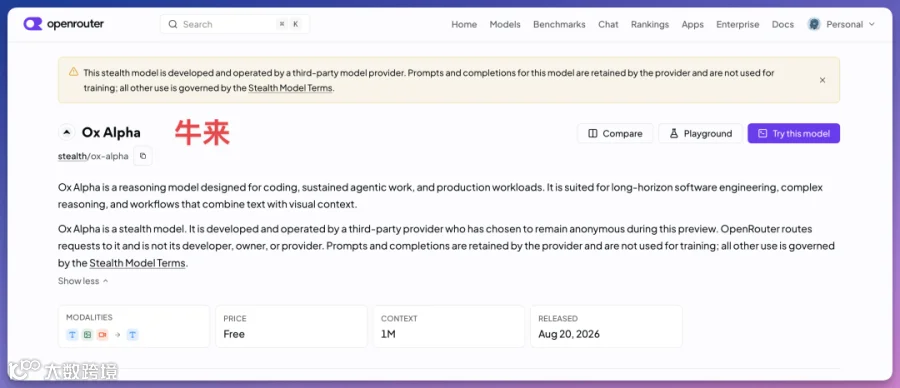Screen dimensions: 900x388
Task: Open the Models nav item
Action: [505, 24]
